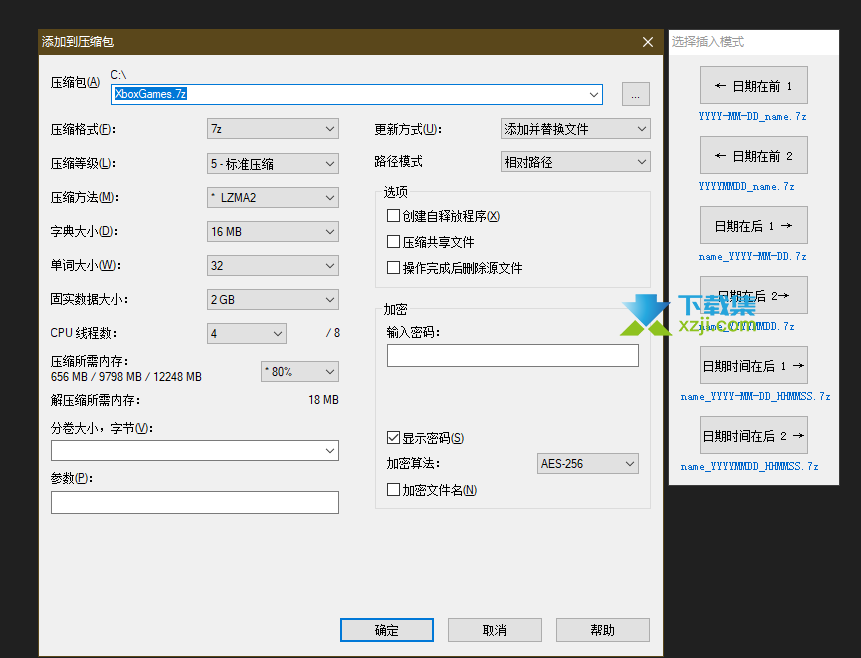Click the name_YYYYMMDD_HHMMSS.7z format text

point(750,466)
